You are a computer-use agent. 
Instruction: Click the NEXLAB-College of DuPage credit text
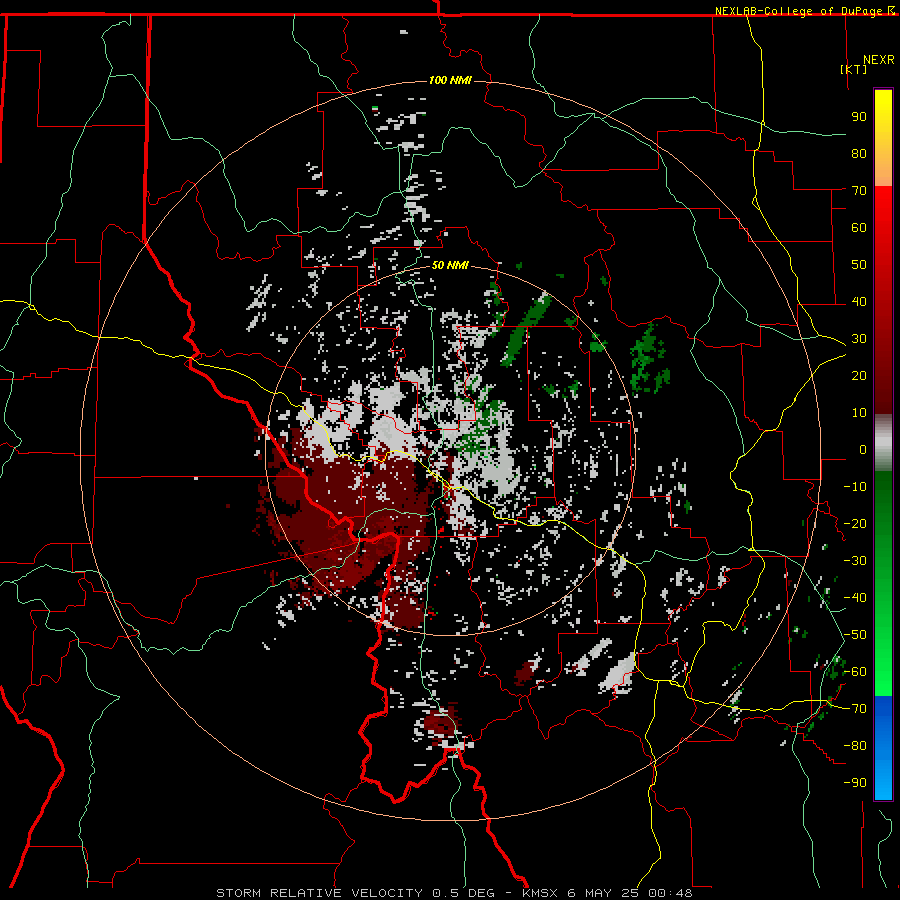point(800,11)
